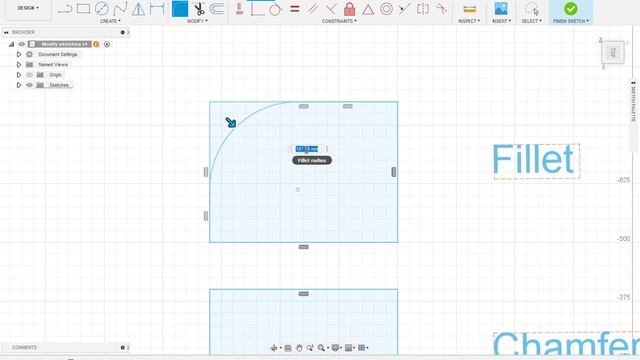Collapse the Modify sketches v1 root node
The image size is (640, 360).
coord(11,44)
